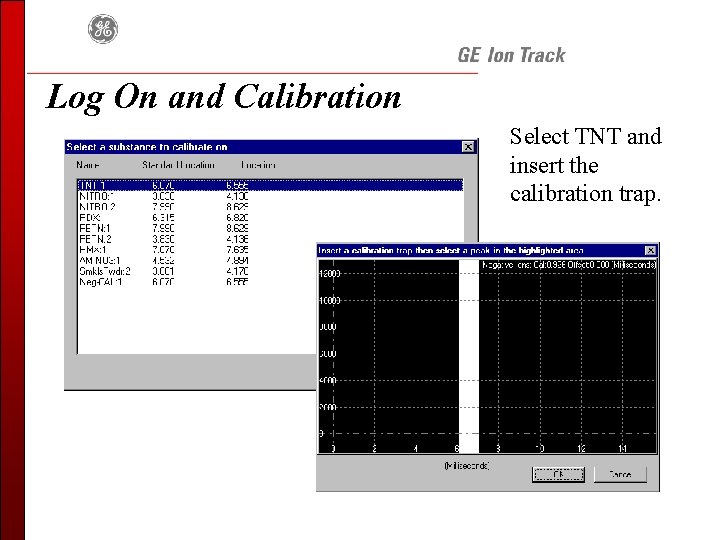Click the Negative Ions Cal offset readout

(x=569, y=265)
